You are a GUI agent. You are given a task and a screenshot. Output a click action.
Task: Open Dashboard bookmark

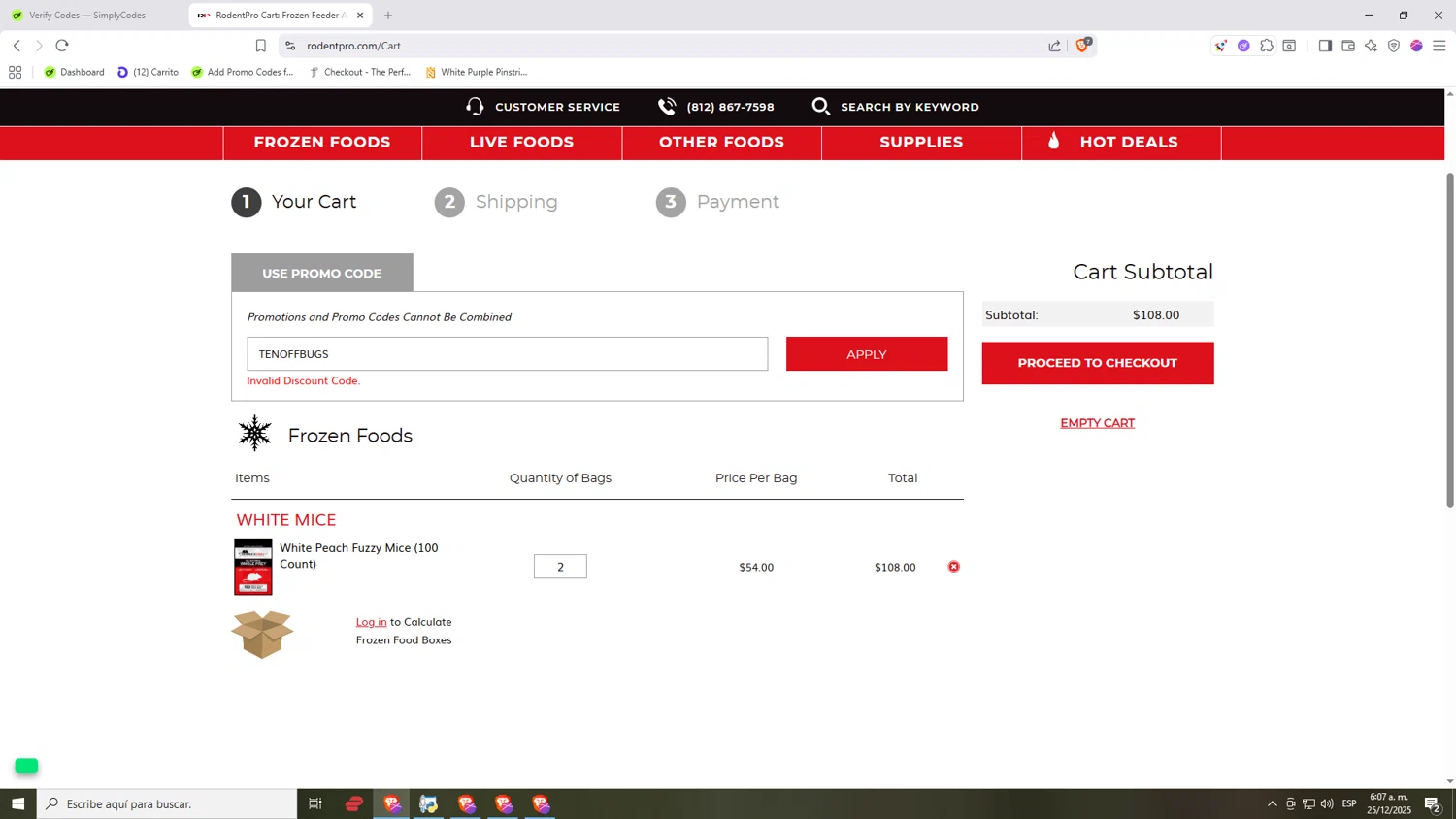tap(75, 72)
